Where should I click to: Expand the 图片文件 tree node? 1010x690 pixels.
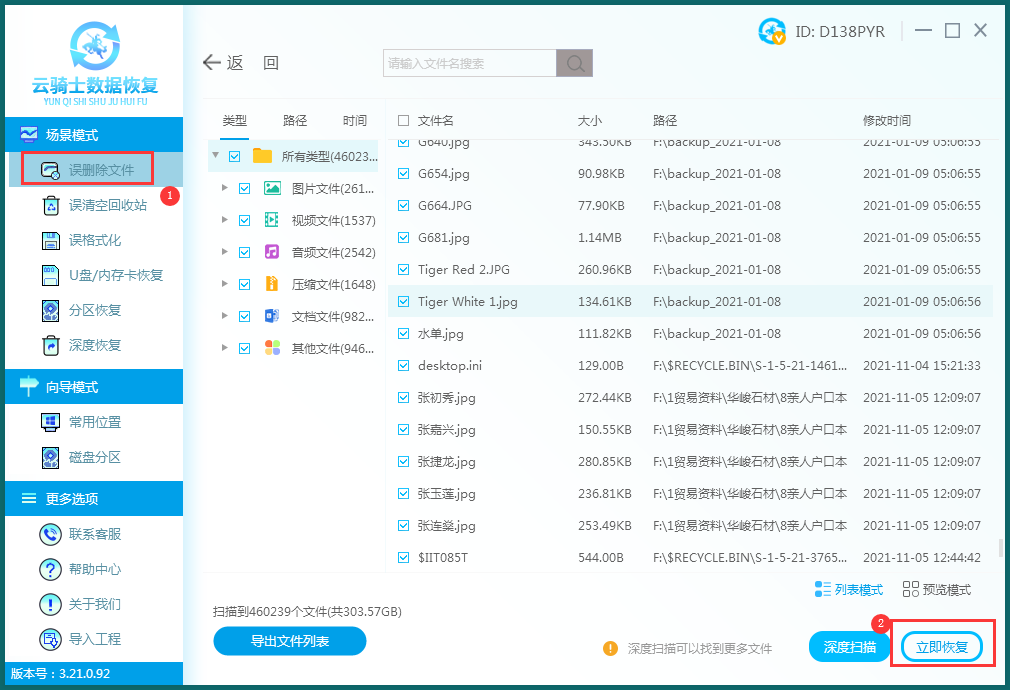pyautogui.click(x=224, y=187)
